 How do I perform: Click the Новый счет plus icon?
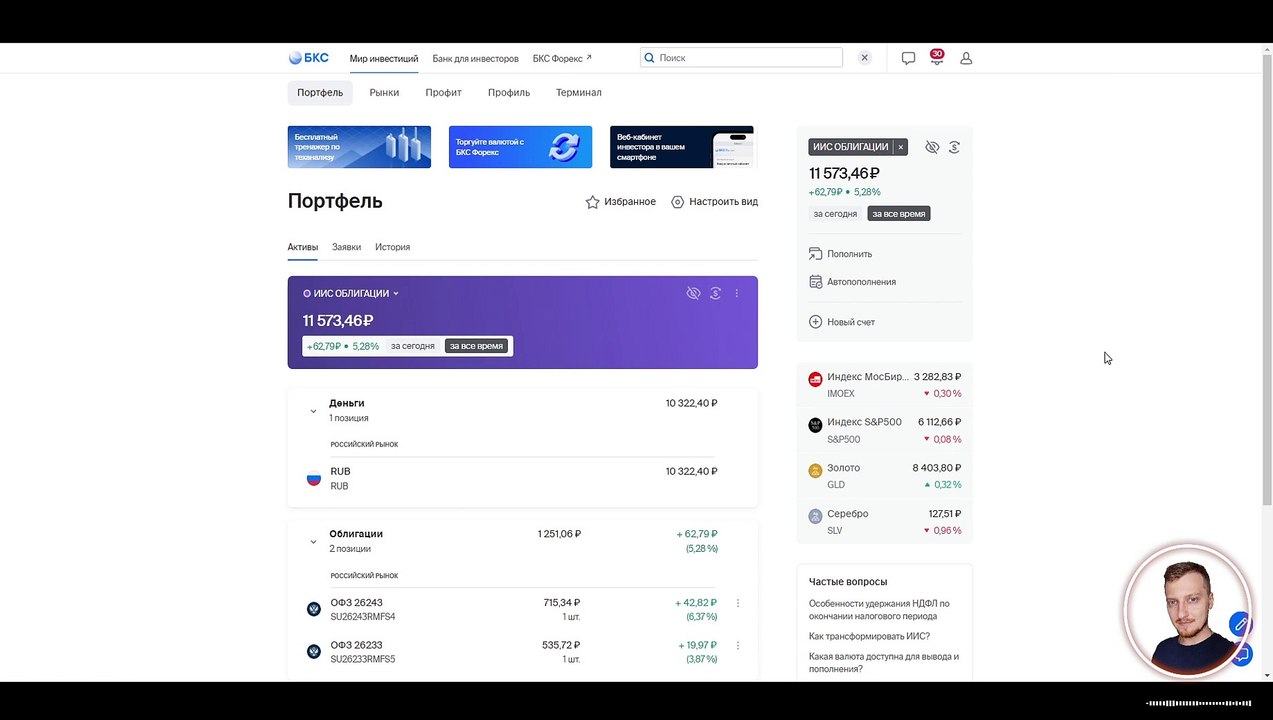coord(815,322)
